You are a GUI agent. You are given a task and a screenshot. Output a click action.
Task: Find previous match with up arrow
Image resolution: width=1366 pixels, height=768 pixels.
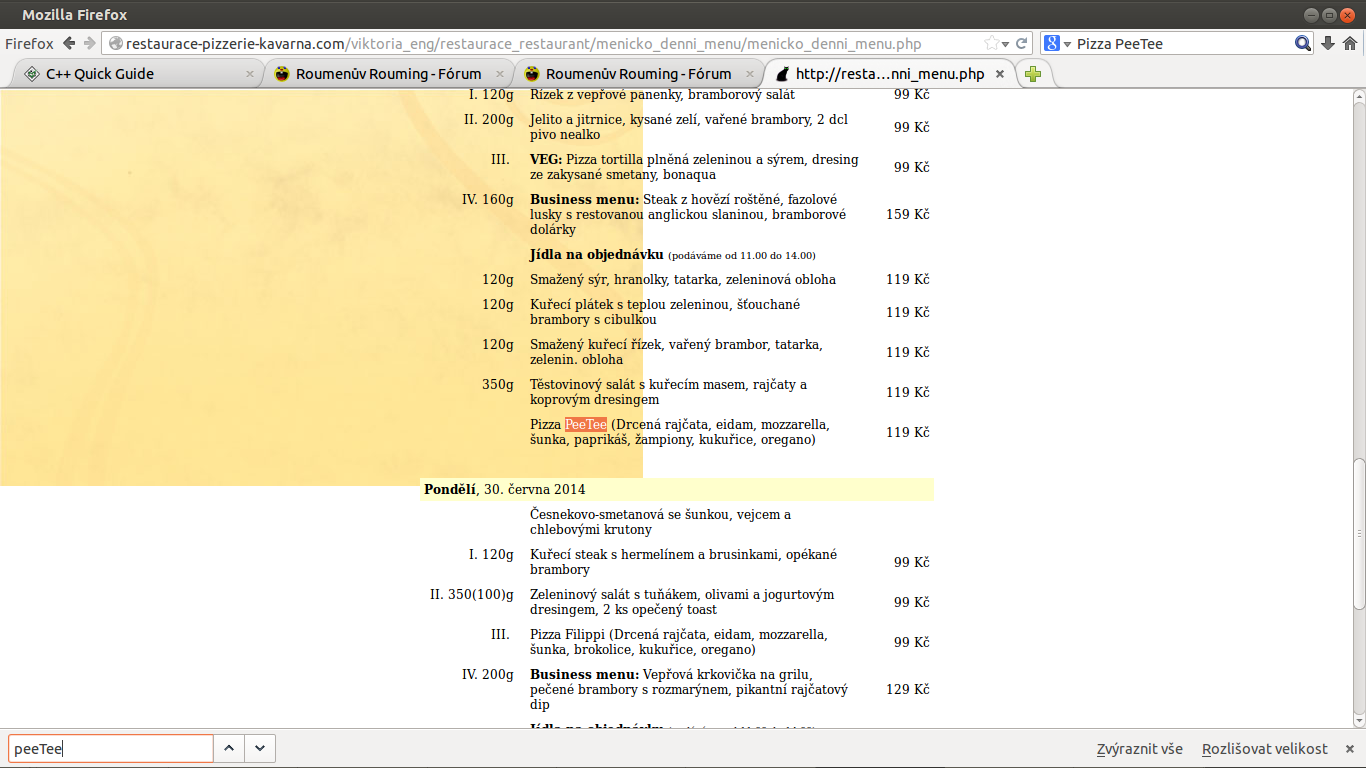click(229, 748)
